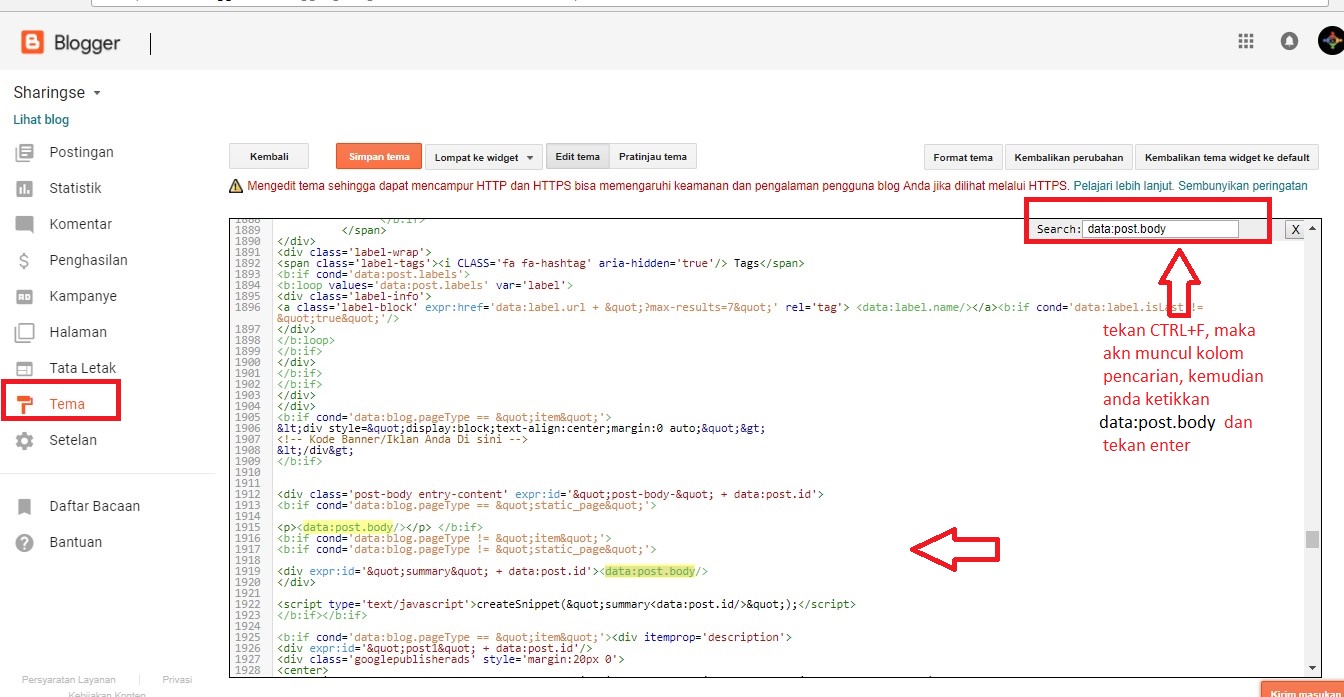Click the orange Simpan tema button
Image resolution: width=1344 pixels, height=697 pixels.
tap(379, 157)
